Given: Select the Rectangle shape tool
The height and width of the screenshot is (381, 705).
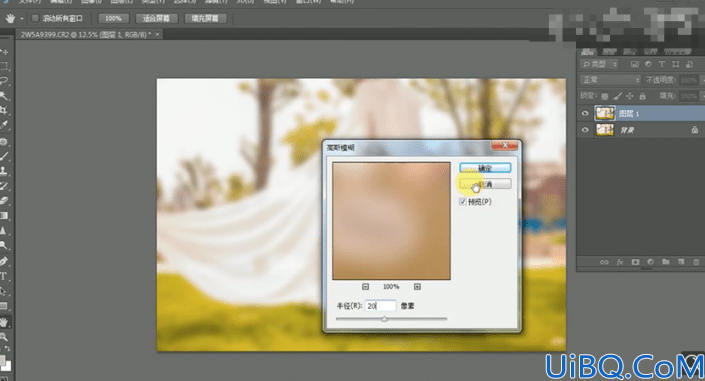Looking at the screenshot, I should 4,306.
